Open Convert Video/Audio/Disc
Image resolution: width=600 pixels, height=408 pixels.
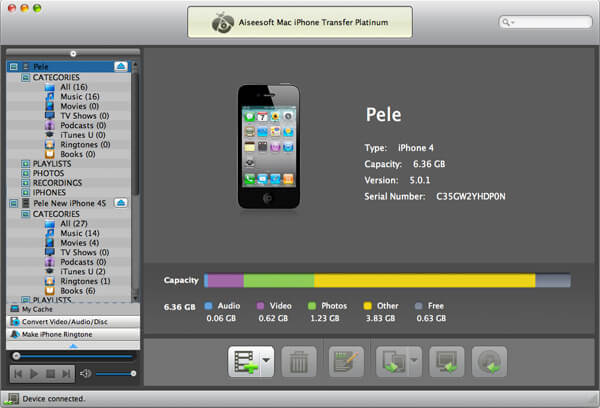(73, 322)
